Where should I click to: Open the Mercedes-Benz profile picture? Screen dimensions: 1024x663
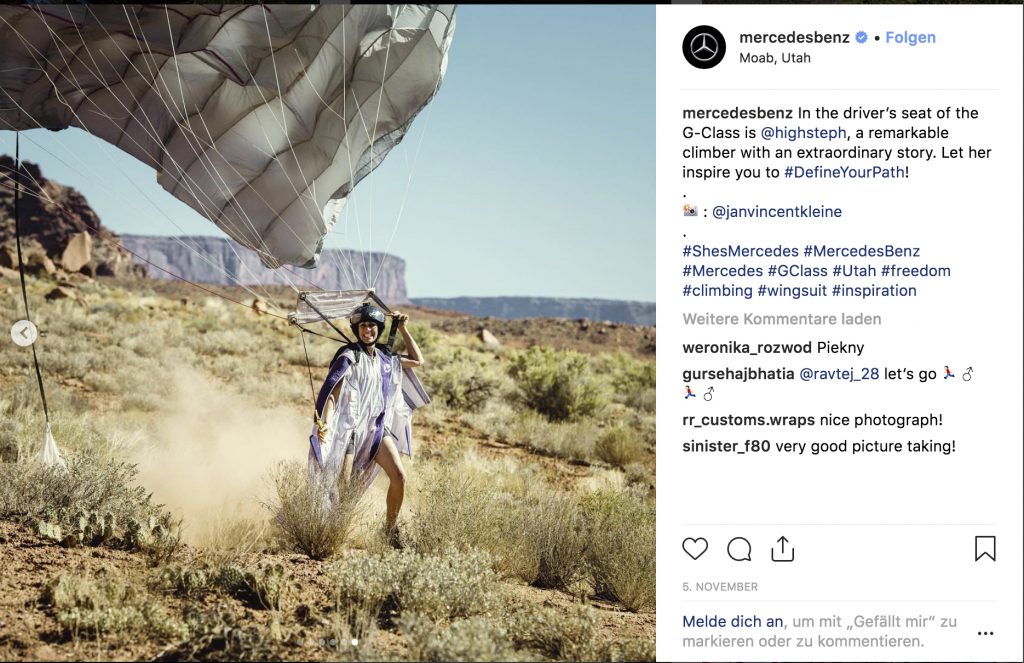[704, 47]
